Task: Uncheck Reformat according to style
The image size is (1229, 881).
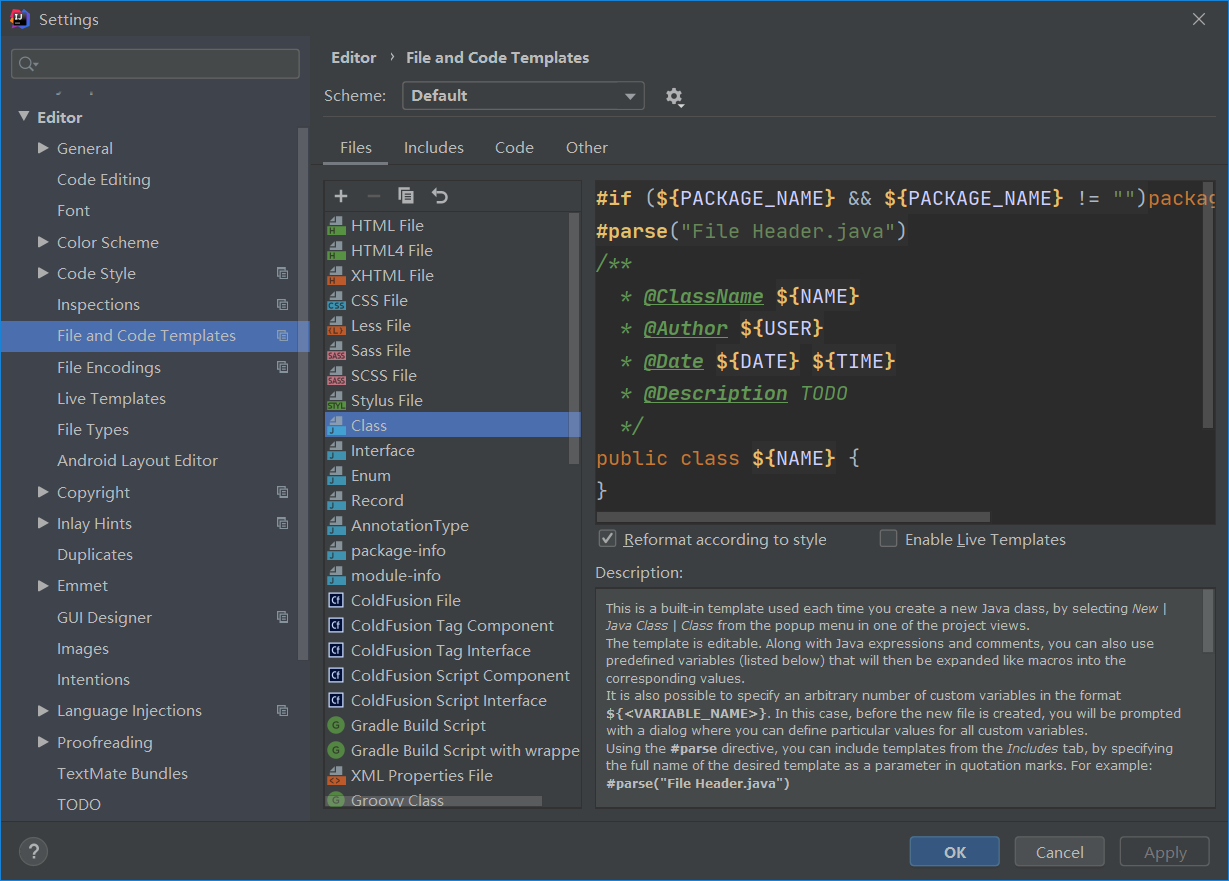Action: coord(607,540)
